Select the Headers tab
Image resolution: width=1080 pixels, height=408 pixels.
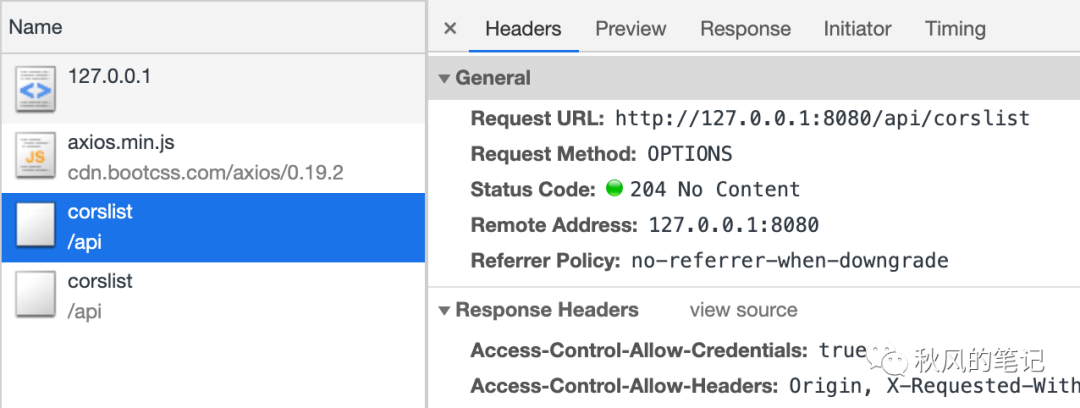point(523,28)
